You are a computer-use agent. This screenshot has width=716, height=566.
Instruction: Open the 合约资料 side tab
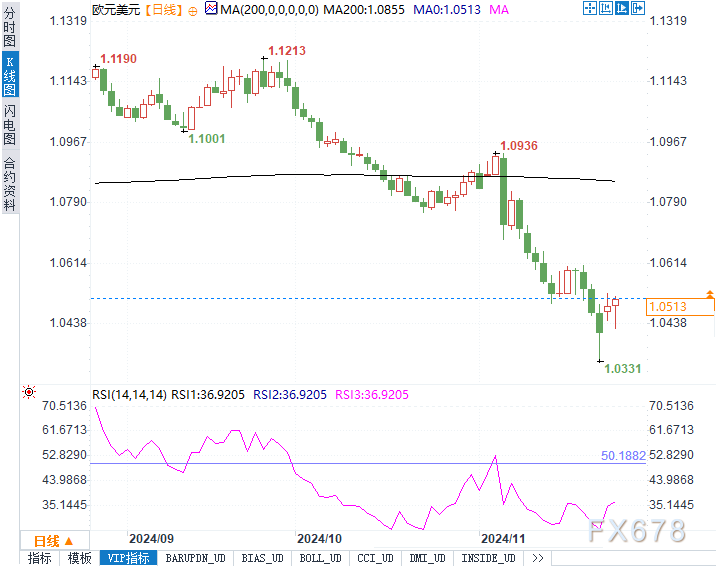10,183
